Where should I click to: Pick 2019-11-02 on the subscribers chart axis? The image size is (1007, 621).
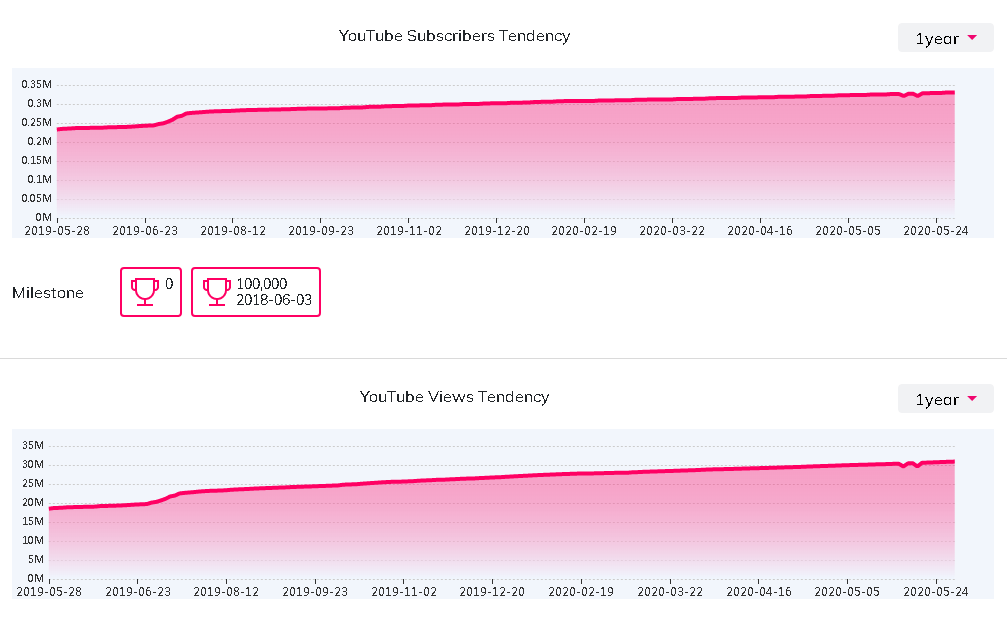click(409, 230)
